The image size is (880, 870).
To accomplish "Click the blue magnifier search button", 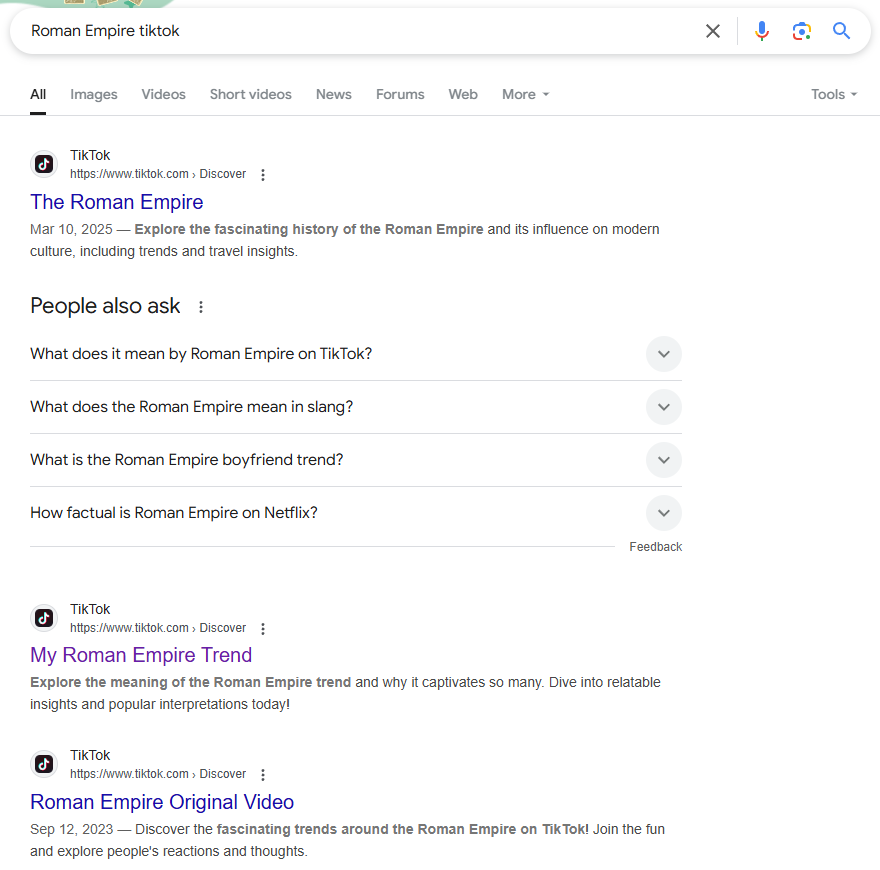I will (841, 31).
